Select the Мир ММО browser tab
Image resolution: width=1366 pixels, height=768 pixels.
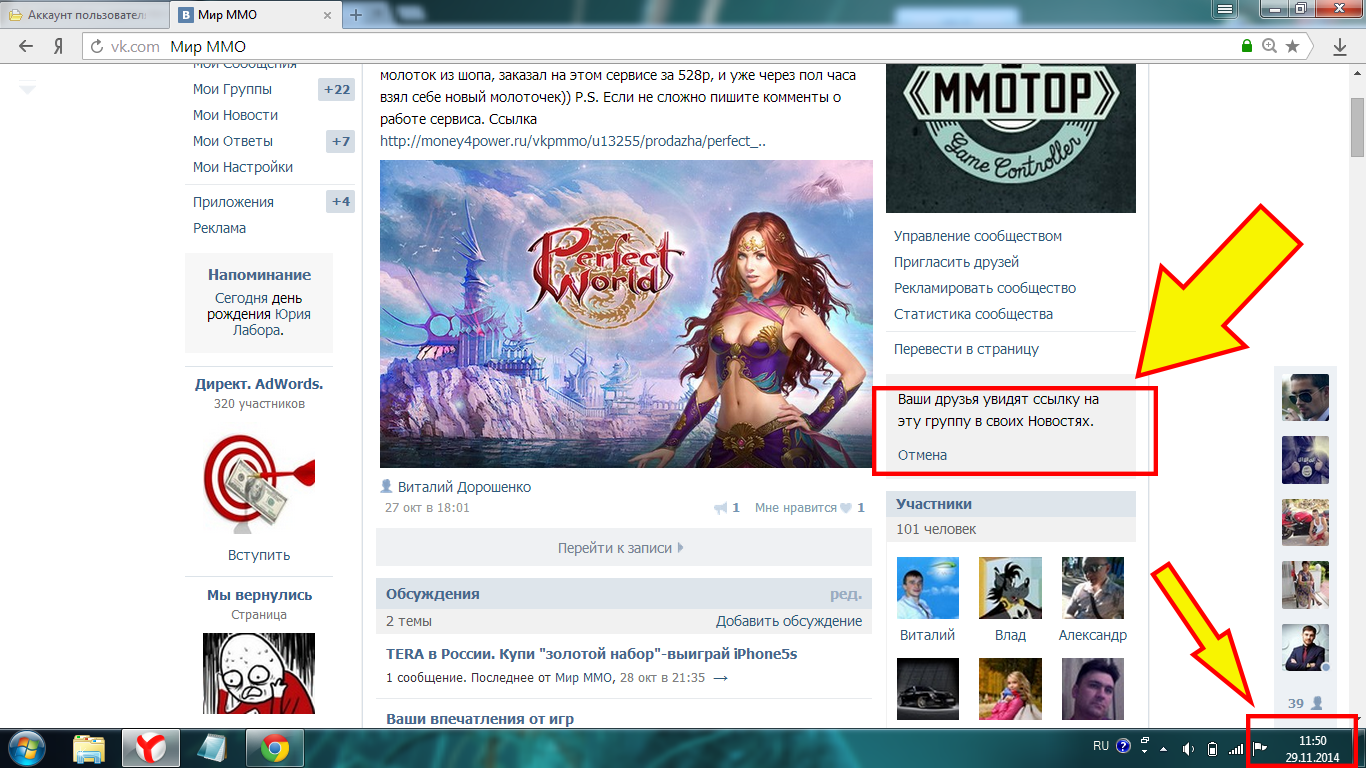(x=257, y=16)
